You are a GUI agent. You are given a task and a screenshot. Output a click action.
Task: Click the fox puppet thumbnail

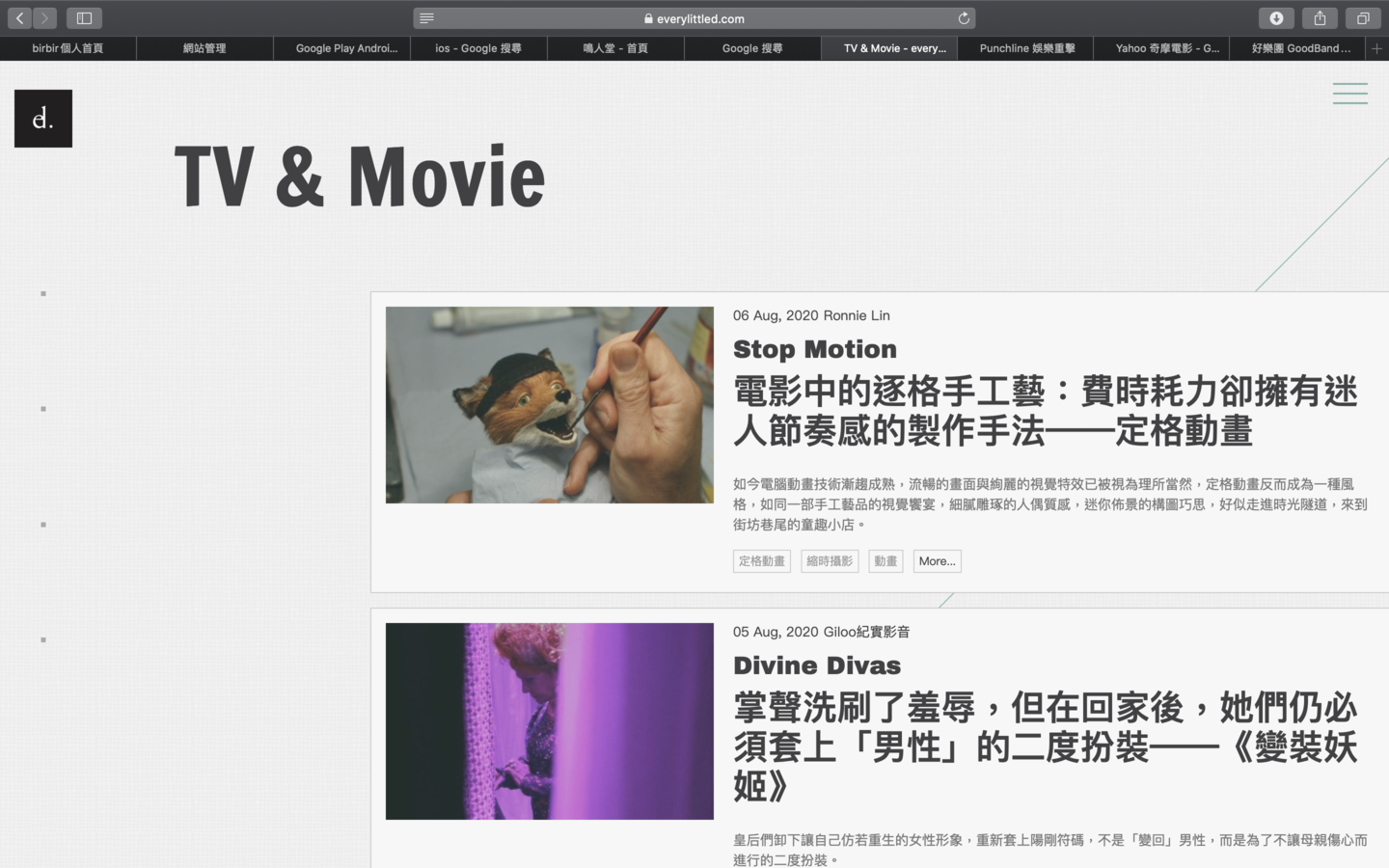pos(550,405)
